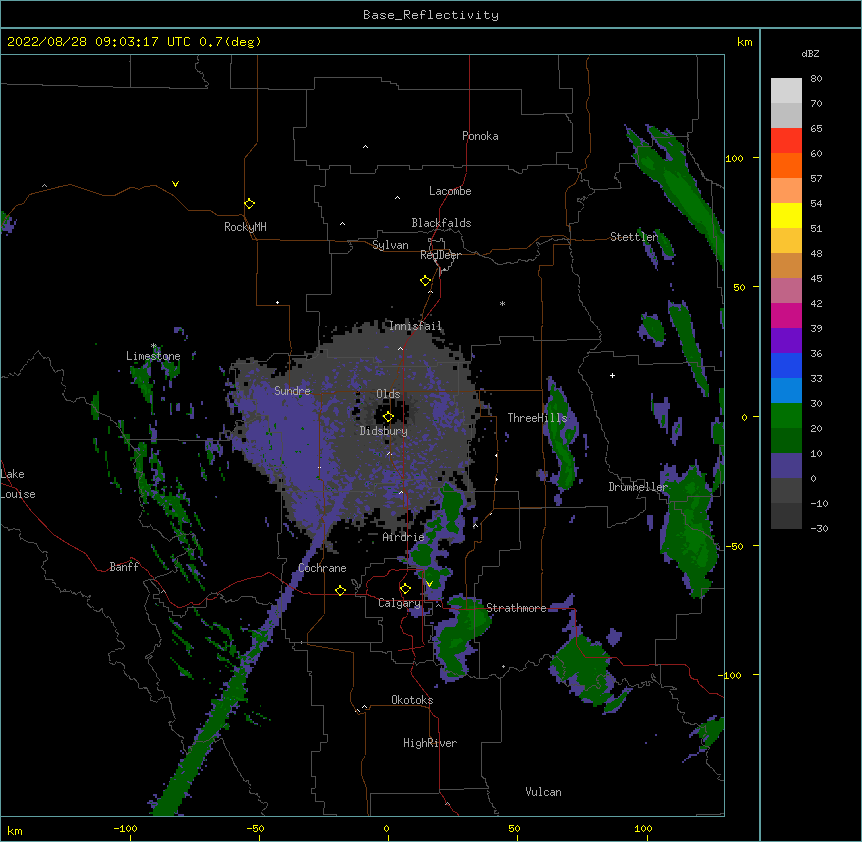Click the Blackfalds city label
Screen dimensions: 862x842
pyautogui.click(x=441, y=223)
